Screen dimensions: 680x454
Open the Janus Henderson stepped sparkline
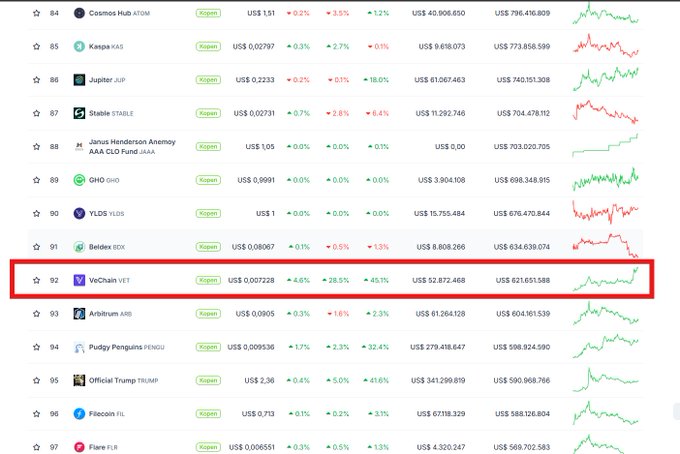(x=605, y=145)
